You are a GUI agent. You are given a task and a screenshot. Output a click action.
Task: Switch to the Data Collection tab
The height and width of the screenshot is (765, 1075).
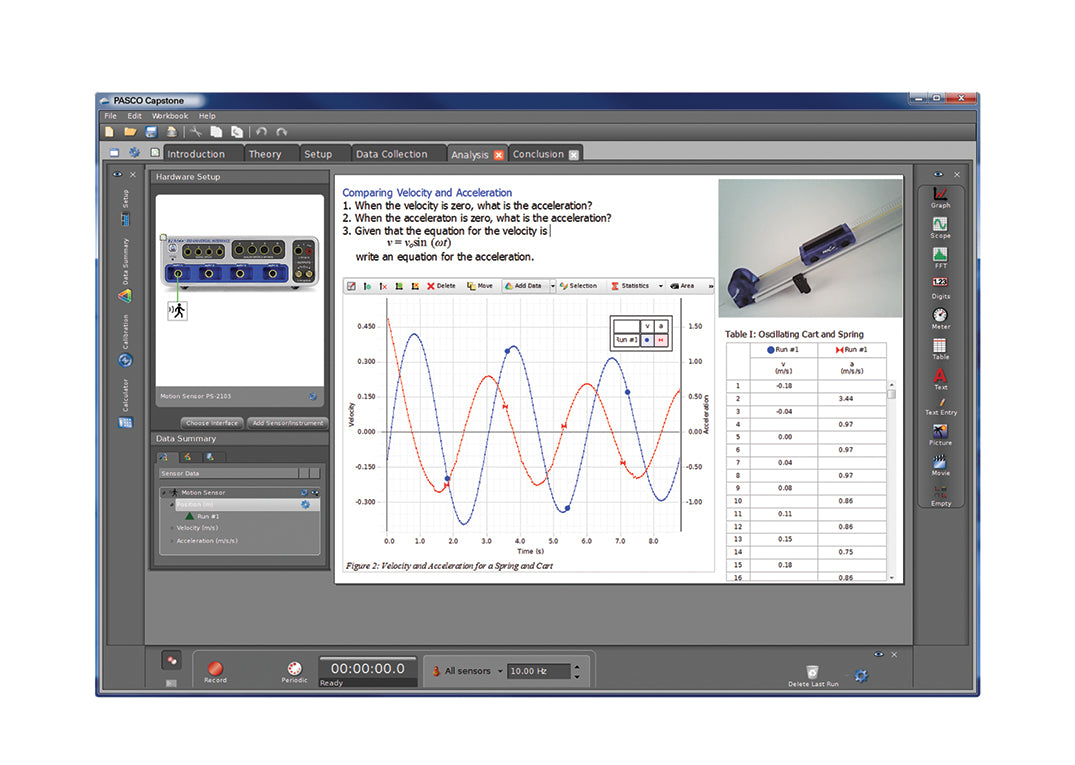click(x=391, y=154)
